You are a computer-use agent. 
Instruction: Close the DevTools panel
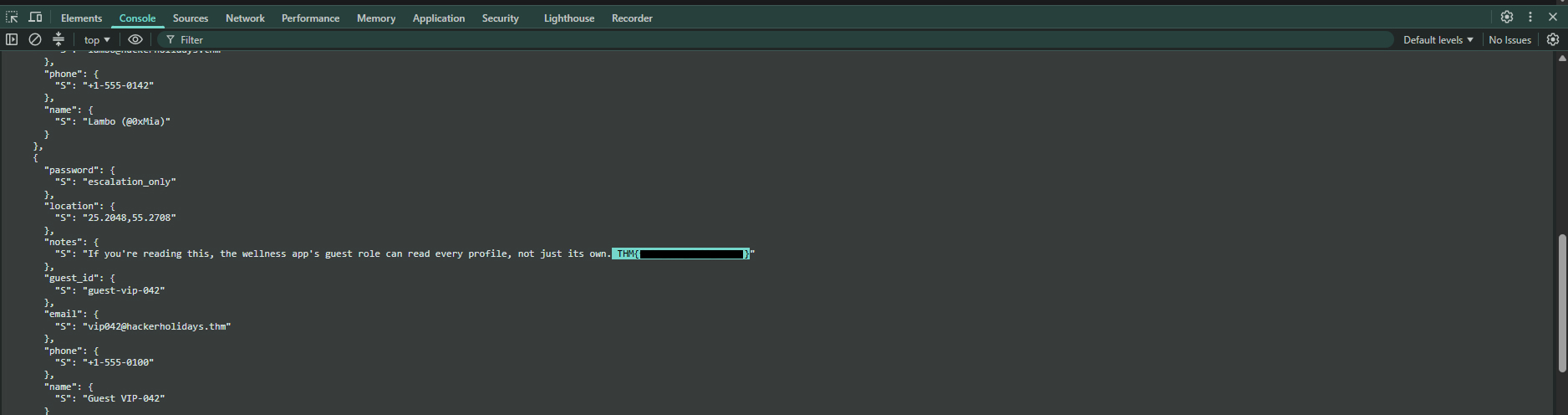coord(1553,17)
